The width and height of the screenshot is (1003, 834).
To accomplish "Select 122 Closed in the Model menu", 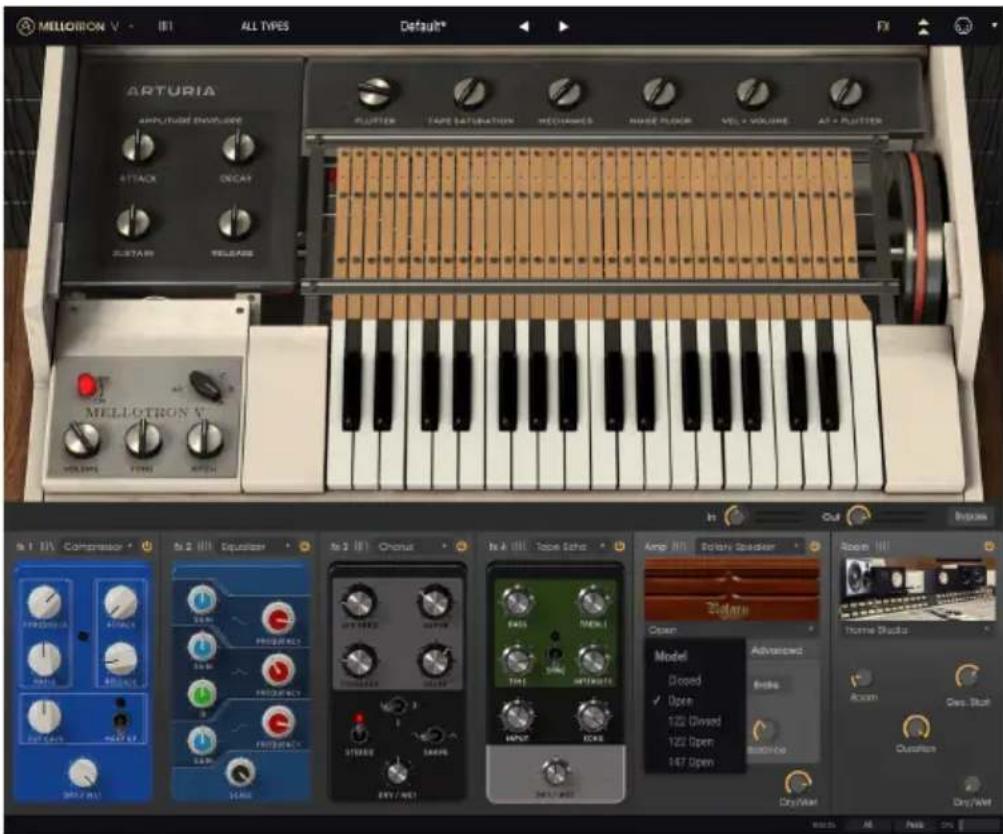I will [x=694, y=721].
